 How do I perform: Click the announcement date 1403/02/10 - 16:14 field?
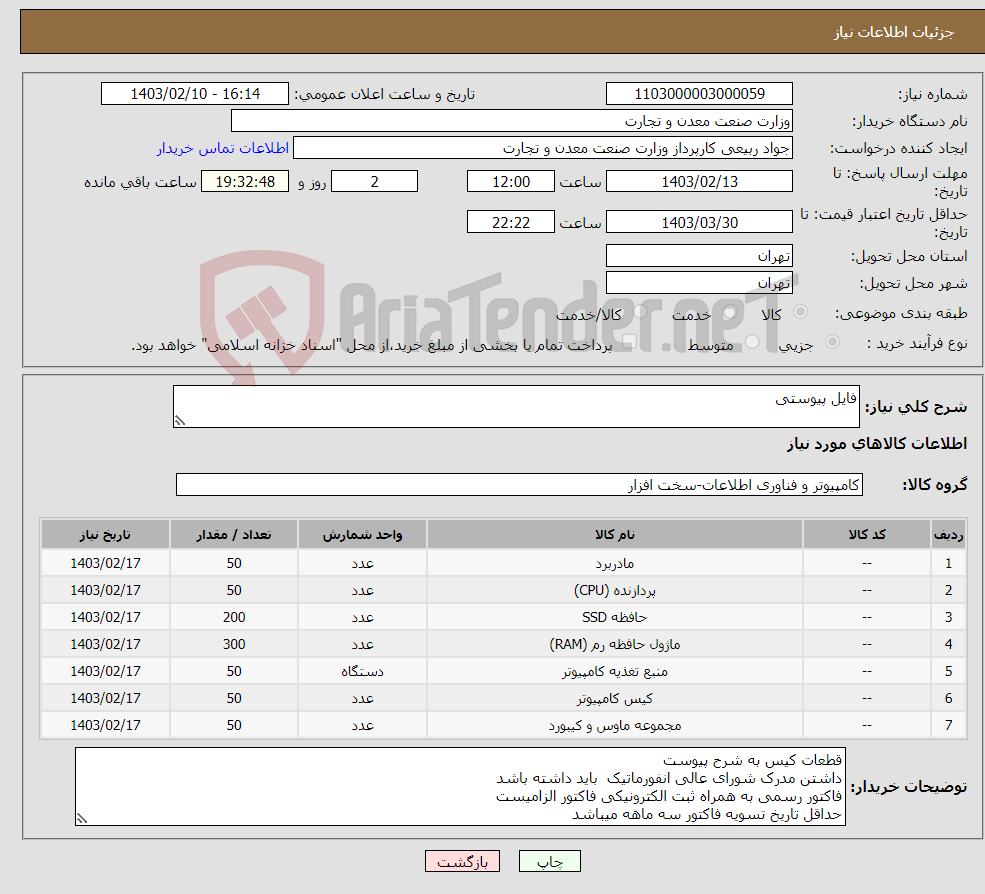click(195, 94)
